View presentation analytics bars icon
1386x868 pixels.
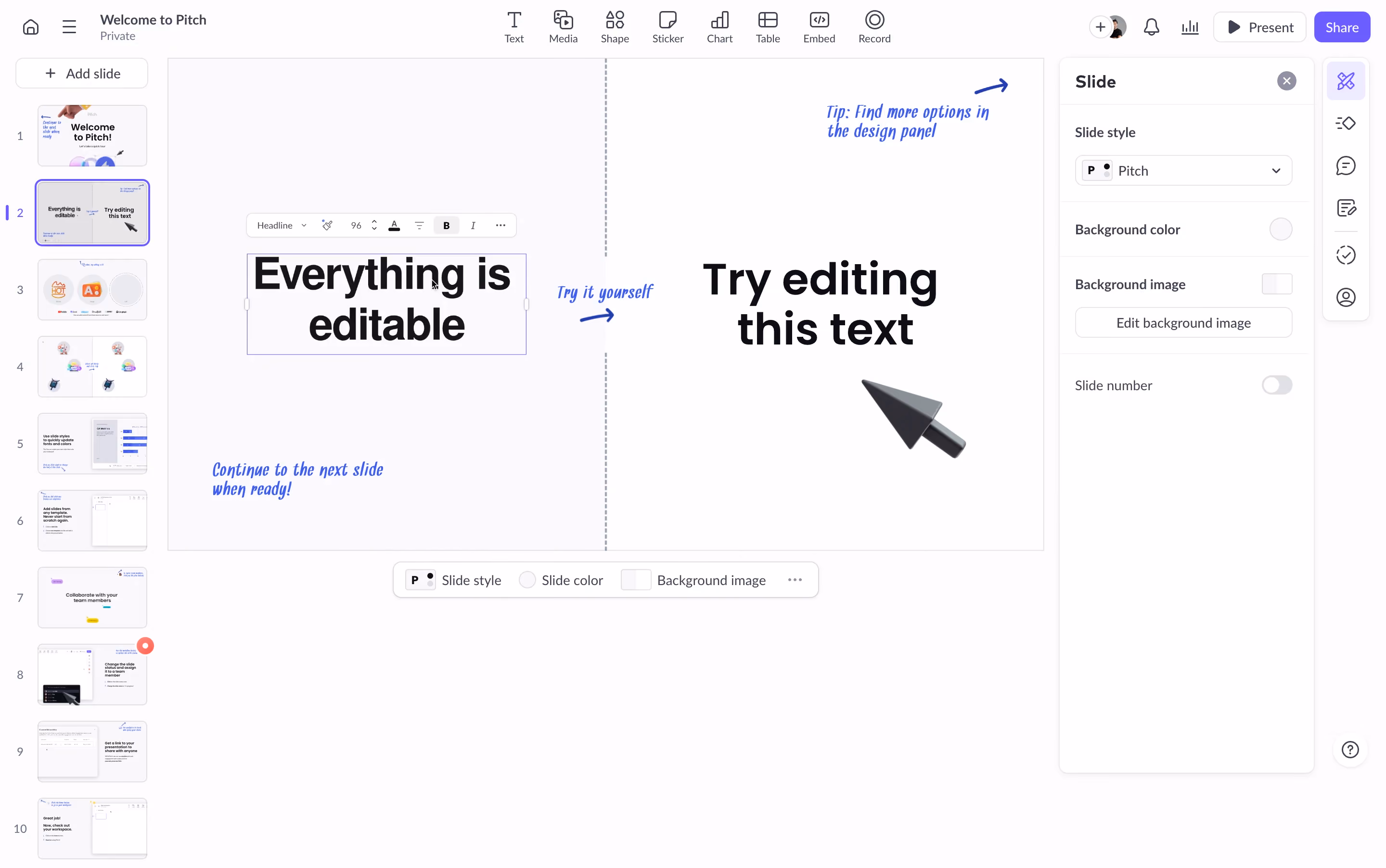click(1190, 27)
